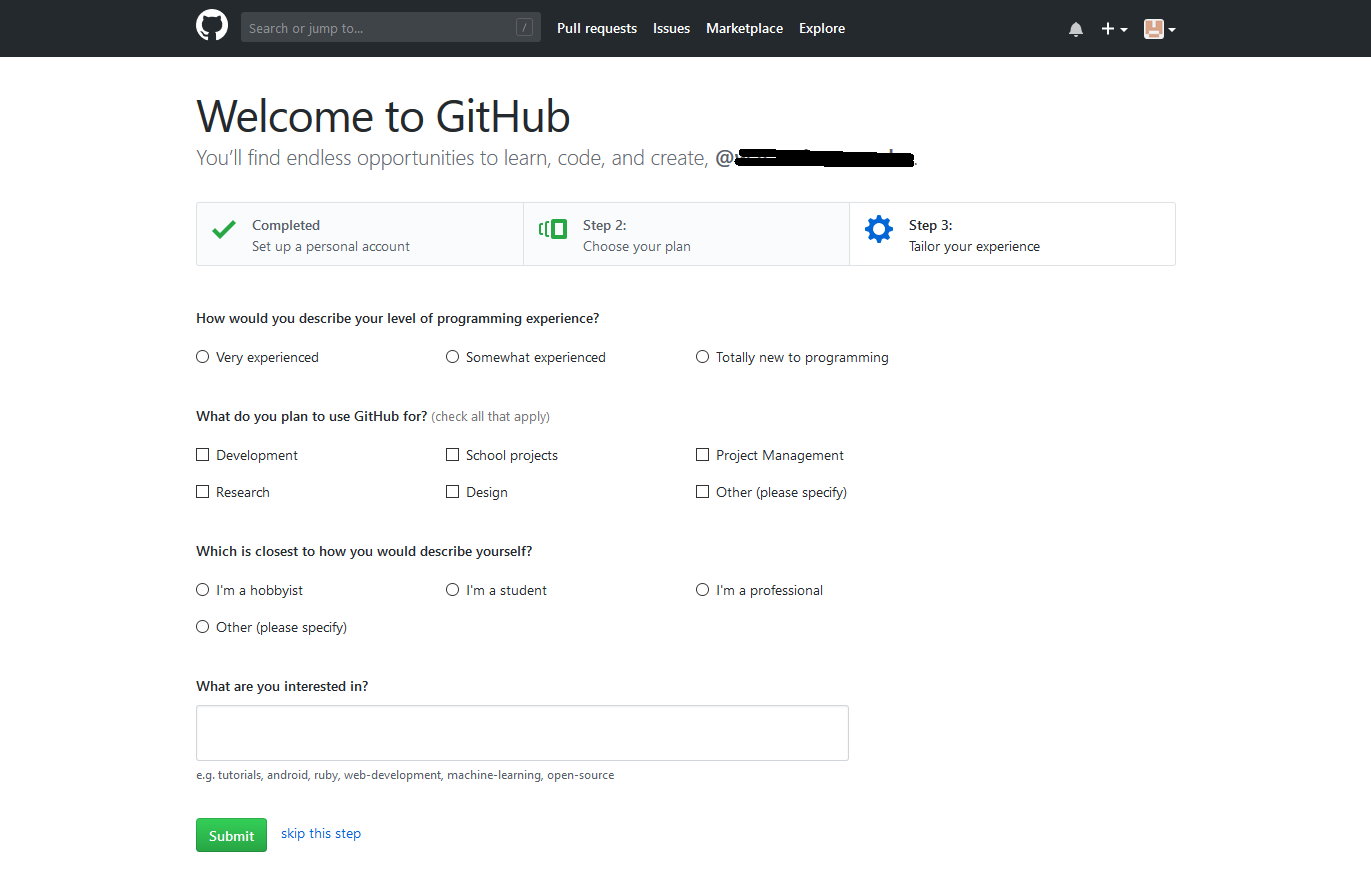
Task: Click the skip this step link
Action: pyautogui.click(x=321, y=833)
